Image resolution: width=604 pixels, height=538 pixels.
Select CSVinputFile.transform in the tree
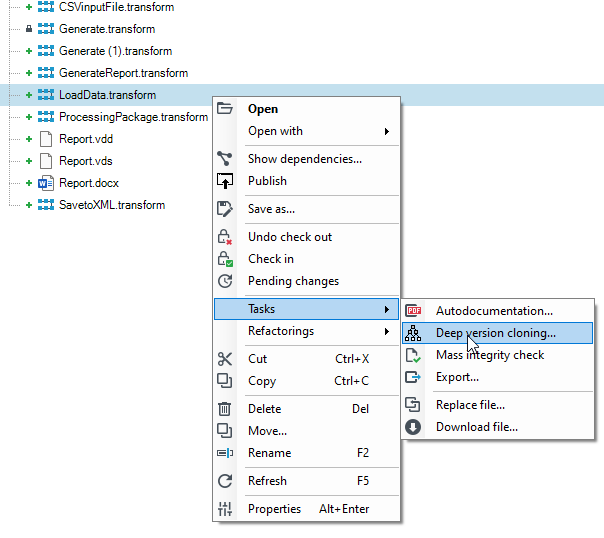pos(116,7)
